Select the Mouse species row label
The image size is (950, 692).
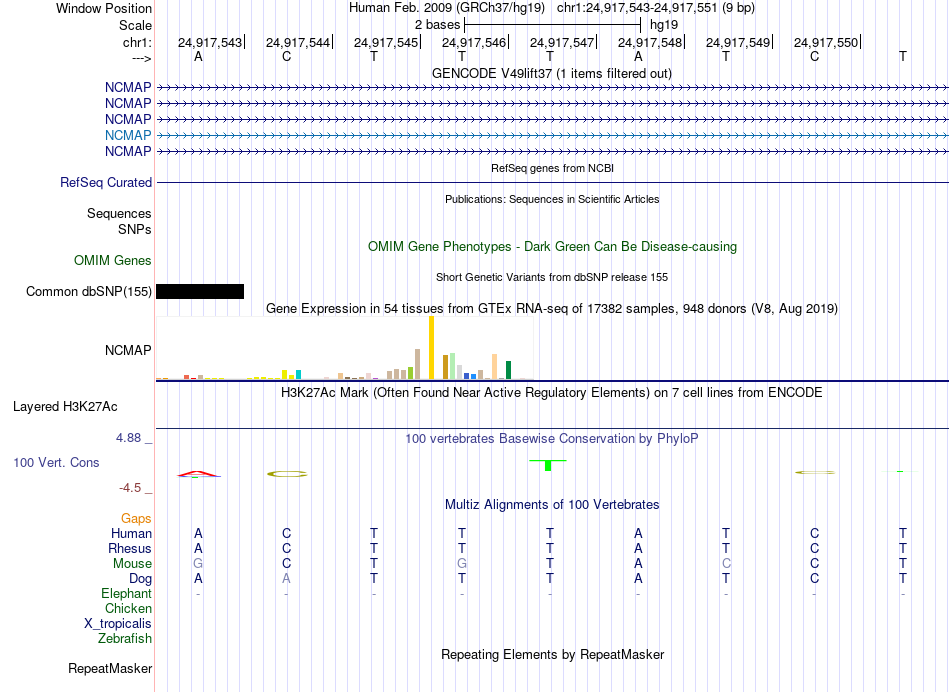(132, 564)
